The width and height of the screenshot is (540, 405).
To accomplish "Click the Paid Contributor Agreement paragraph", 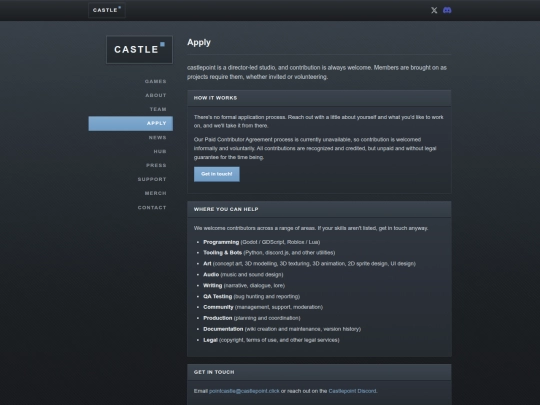I will tap(315, 148).
